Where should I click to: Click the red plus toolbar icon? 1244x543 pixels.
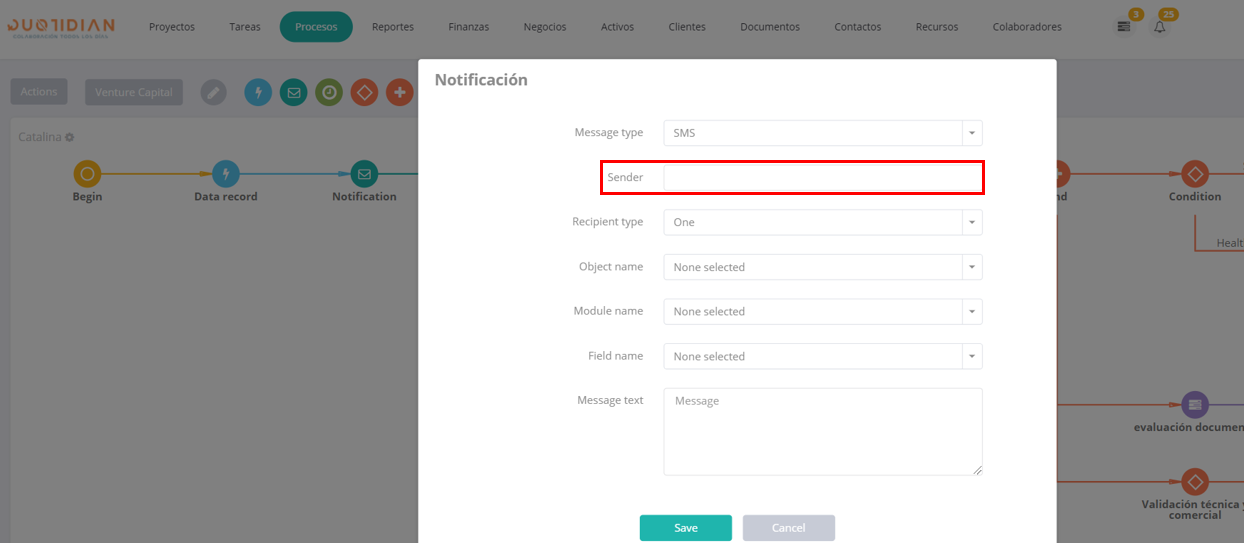pos(400,92)
